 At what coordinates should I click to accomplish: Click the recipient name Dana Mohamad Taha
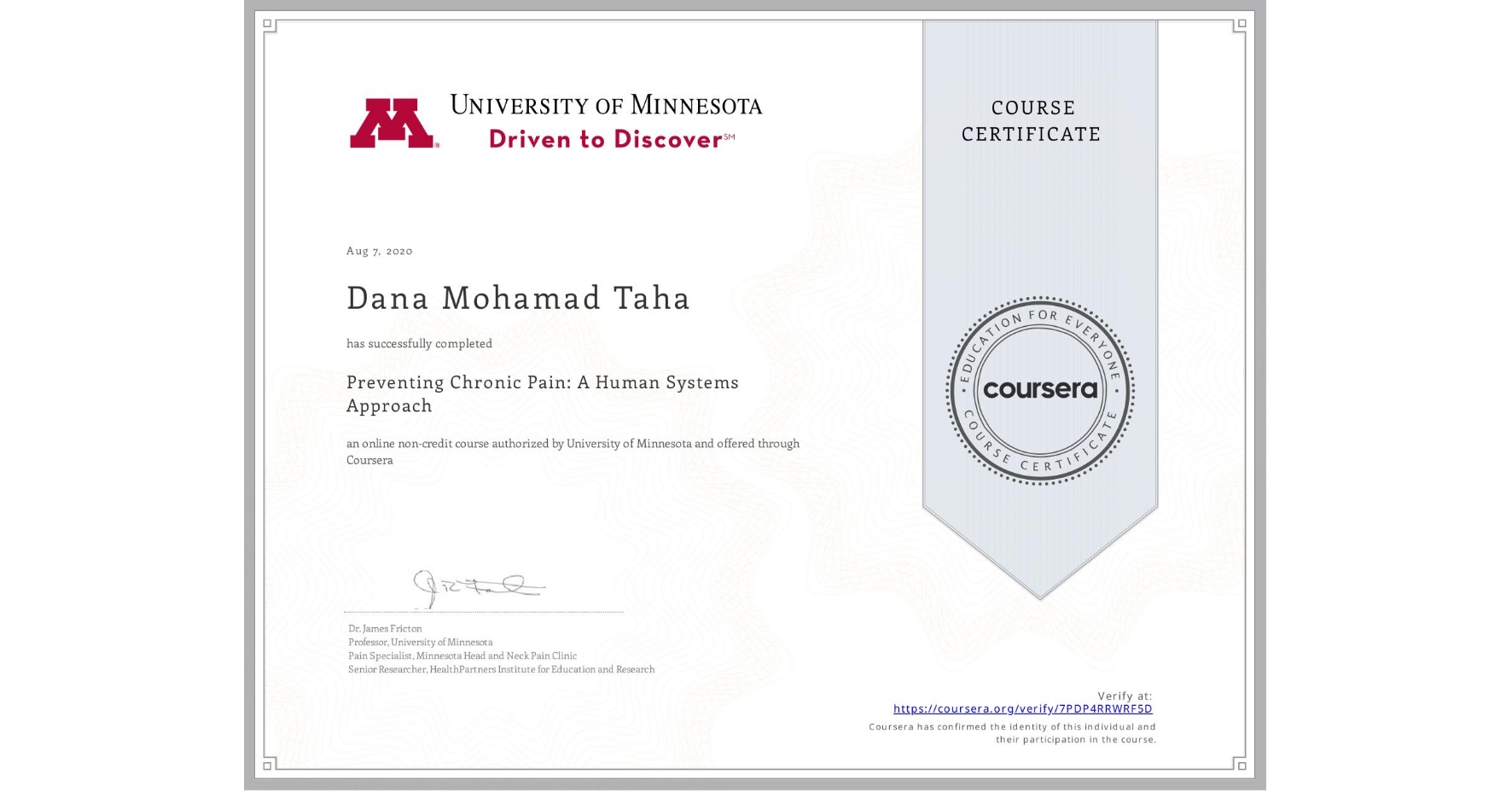[x=517, y=299]
